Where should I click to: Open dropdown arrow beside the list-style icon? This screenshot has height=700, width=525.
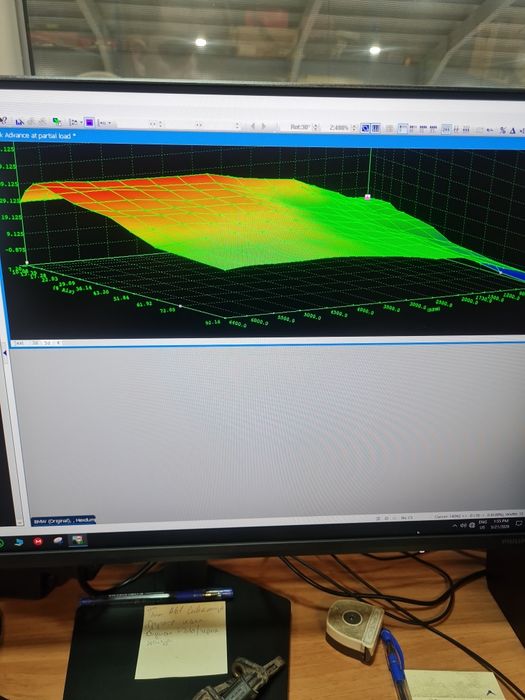coord(81,122)
